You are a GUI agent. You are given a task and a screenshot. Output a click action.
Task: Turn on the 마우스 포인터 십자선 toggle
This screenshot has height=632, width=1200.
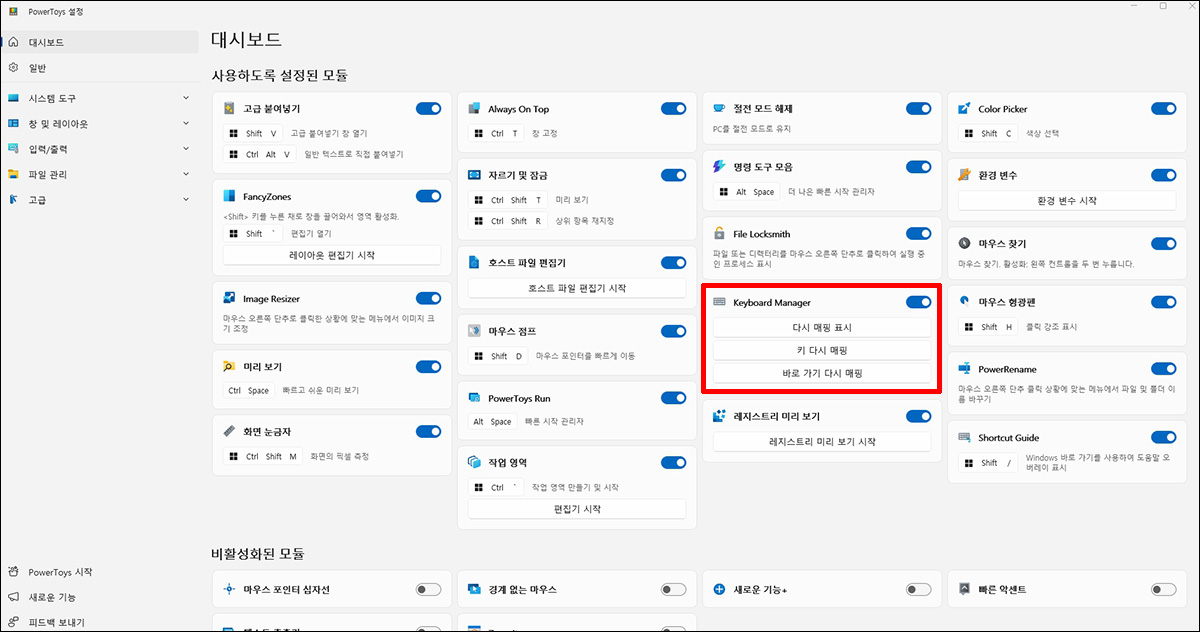(428, 590)
